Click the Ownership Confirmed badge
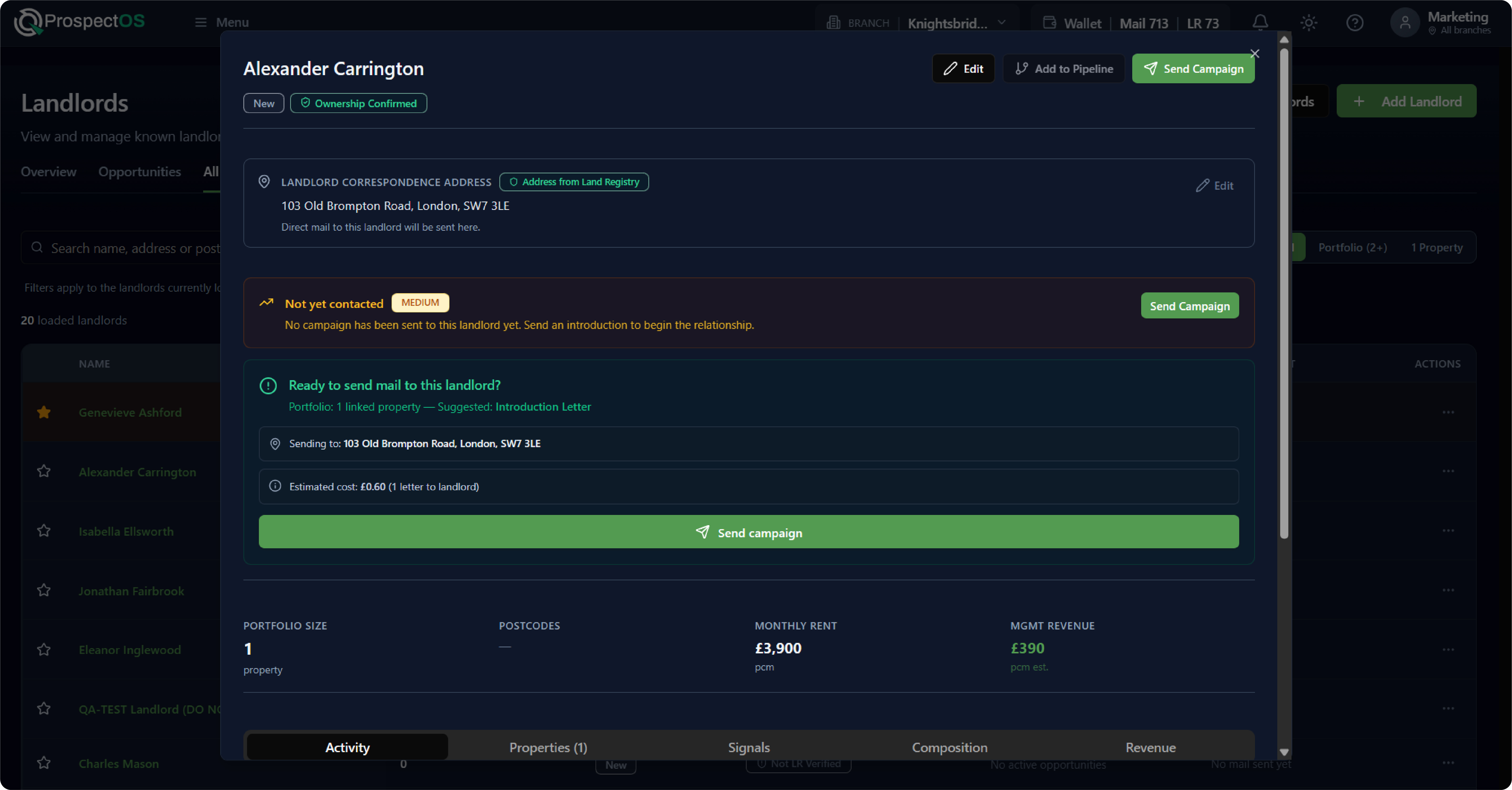 359,103
